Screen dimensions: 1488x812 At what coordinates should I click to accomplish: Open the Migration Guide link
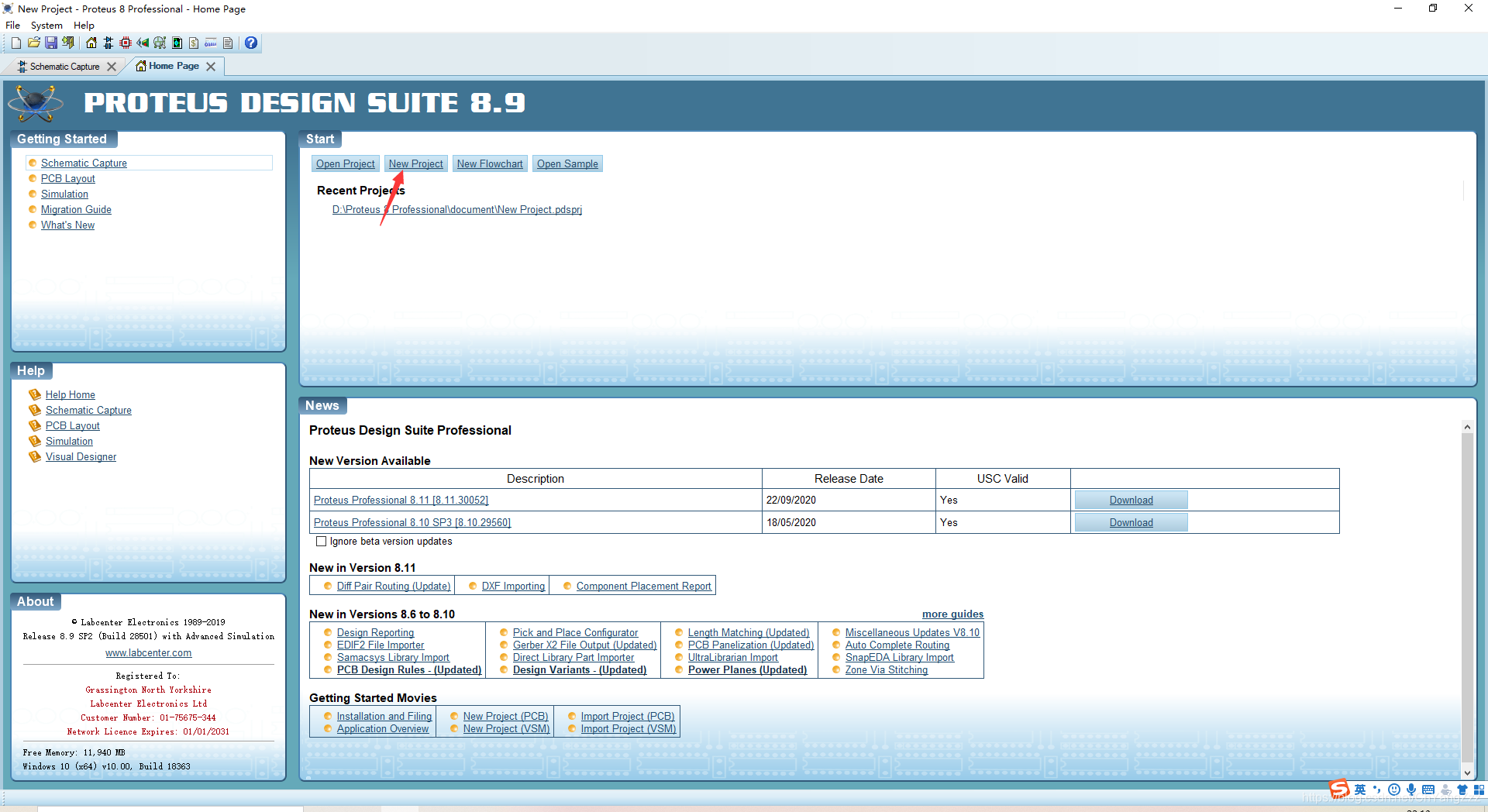pos(76,209)
